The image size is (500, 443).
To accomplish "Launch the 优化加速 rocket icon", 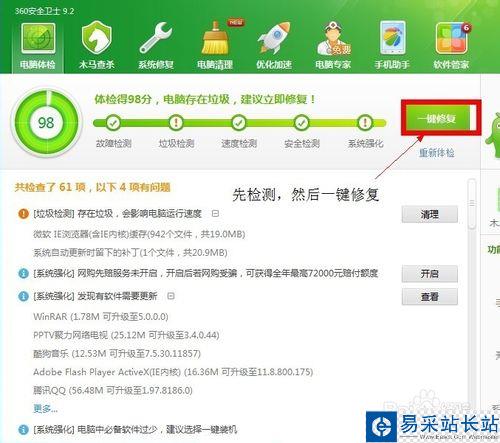I will [x=274, y=38].
